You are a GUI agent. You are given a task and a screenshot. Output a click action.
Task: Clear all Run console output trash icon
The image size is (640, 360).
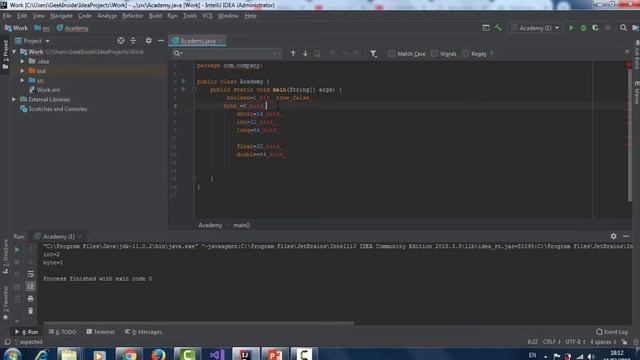click(x=30, y=311)
